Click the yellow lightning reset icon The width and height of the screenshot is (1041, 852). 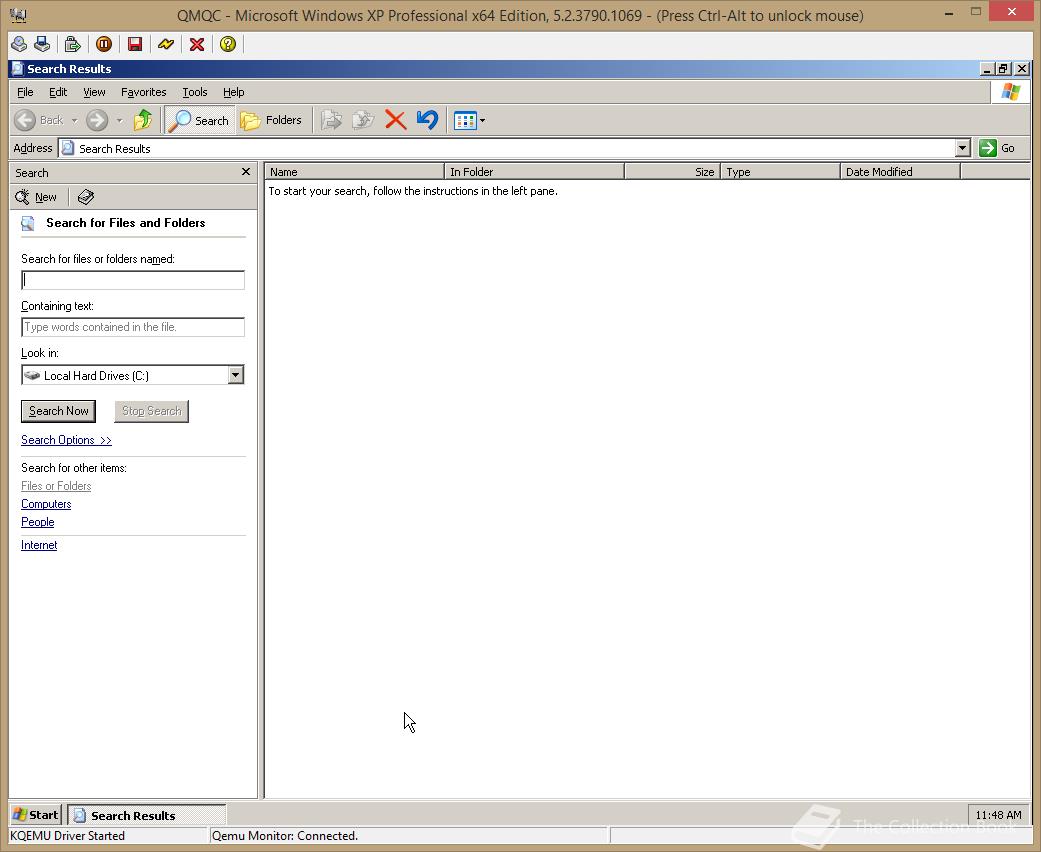166,44
